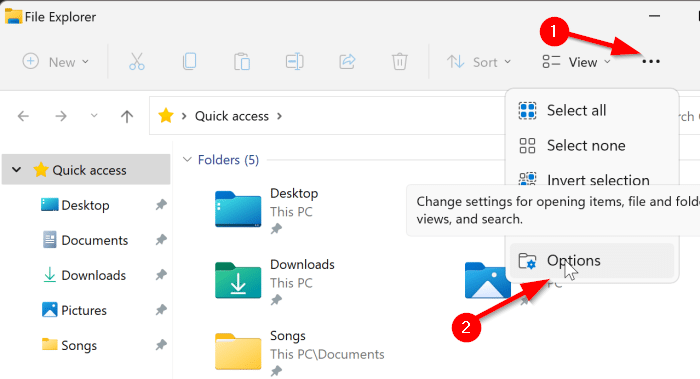The width and height of the screenshot is (700, 379).
Task: Open the New dropdown button
Action: [55, 62]
